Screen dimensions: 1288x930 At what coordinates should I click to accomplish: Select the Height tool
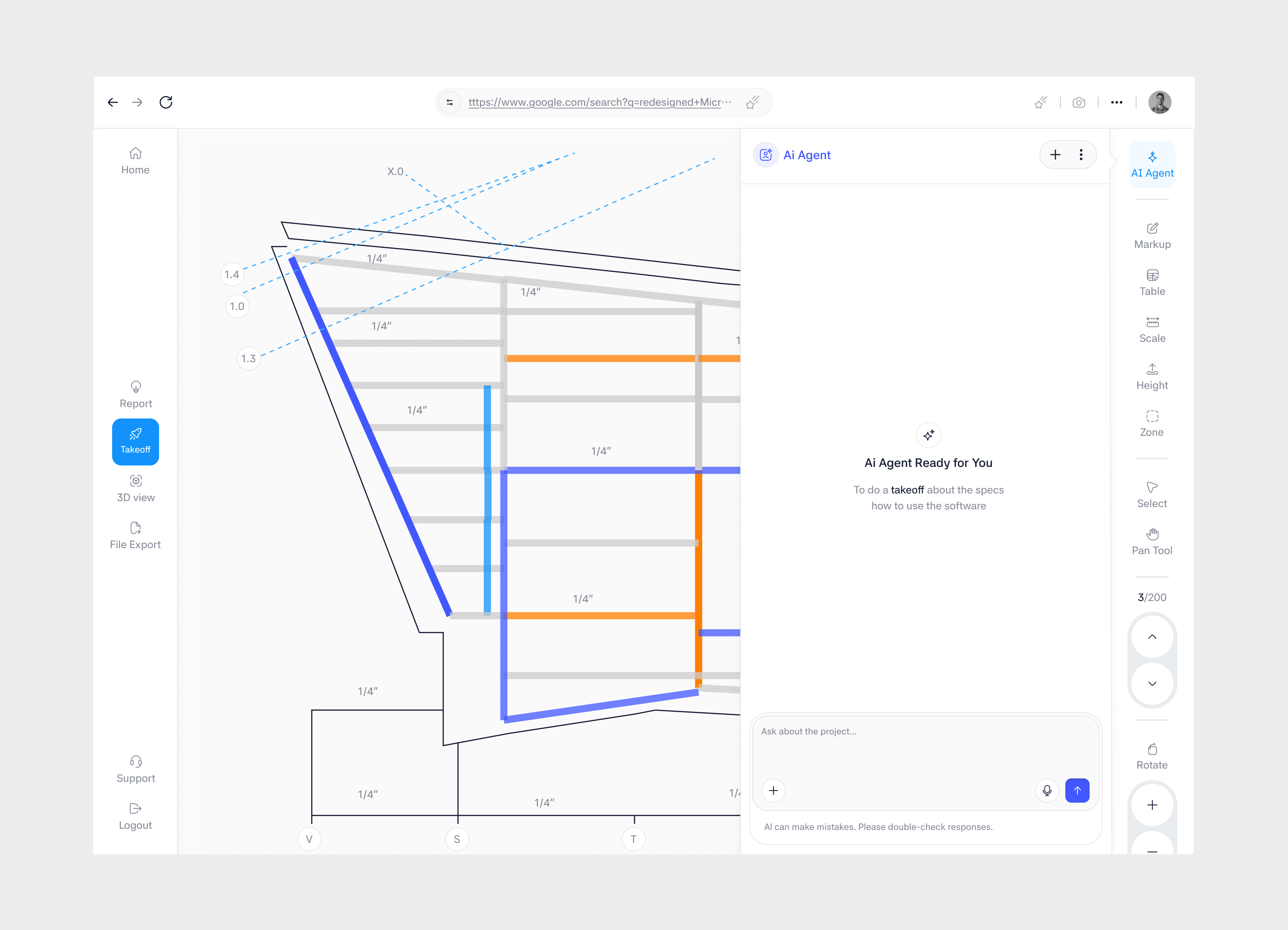pos(1152,377)
